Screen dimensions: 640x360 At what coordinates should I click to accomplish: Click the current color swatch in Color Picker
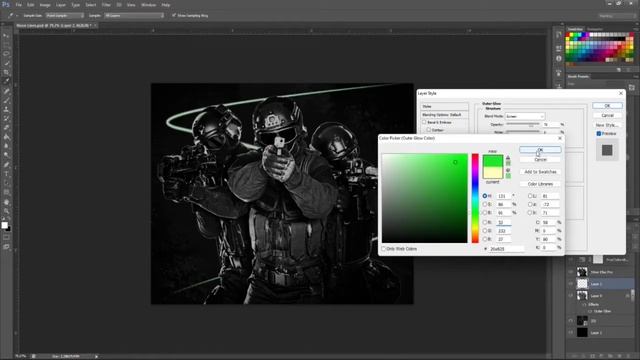tap(493, 172)
